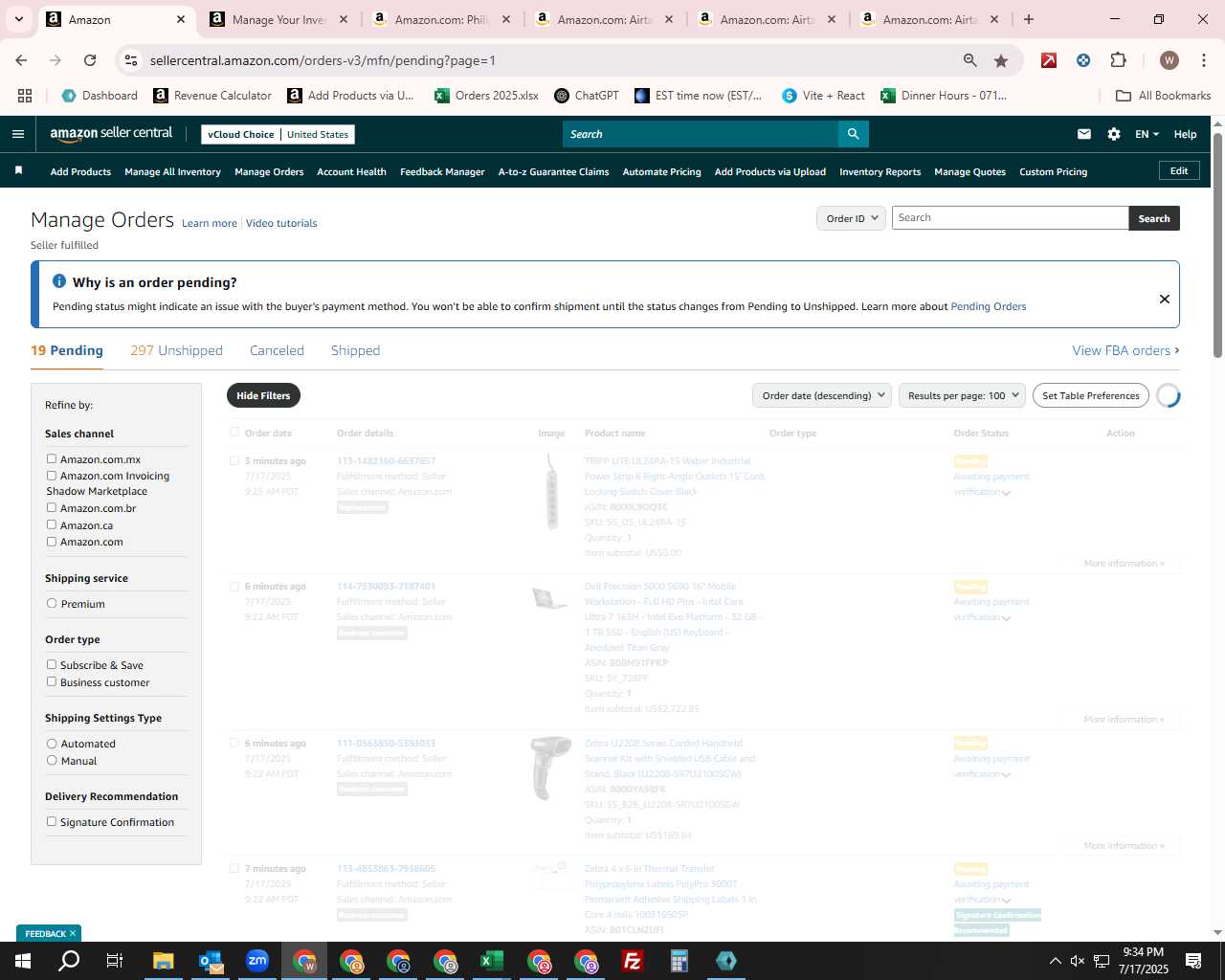Switch to the 297 Unshipped tab

point(176,350)
